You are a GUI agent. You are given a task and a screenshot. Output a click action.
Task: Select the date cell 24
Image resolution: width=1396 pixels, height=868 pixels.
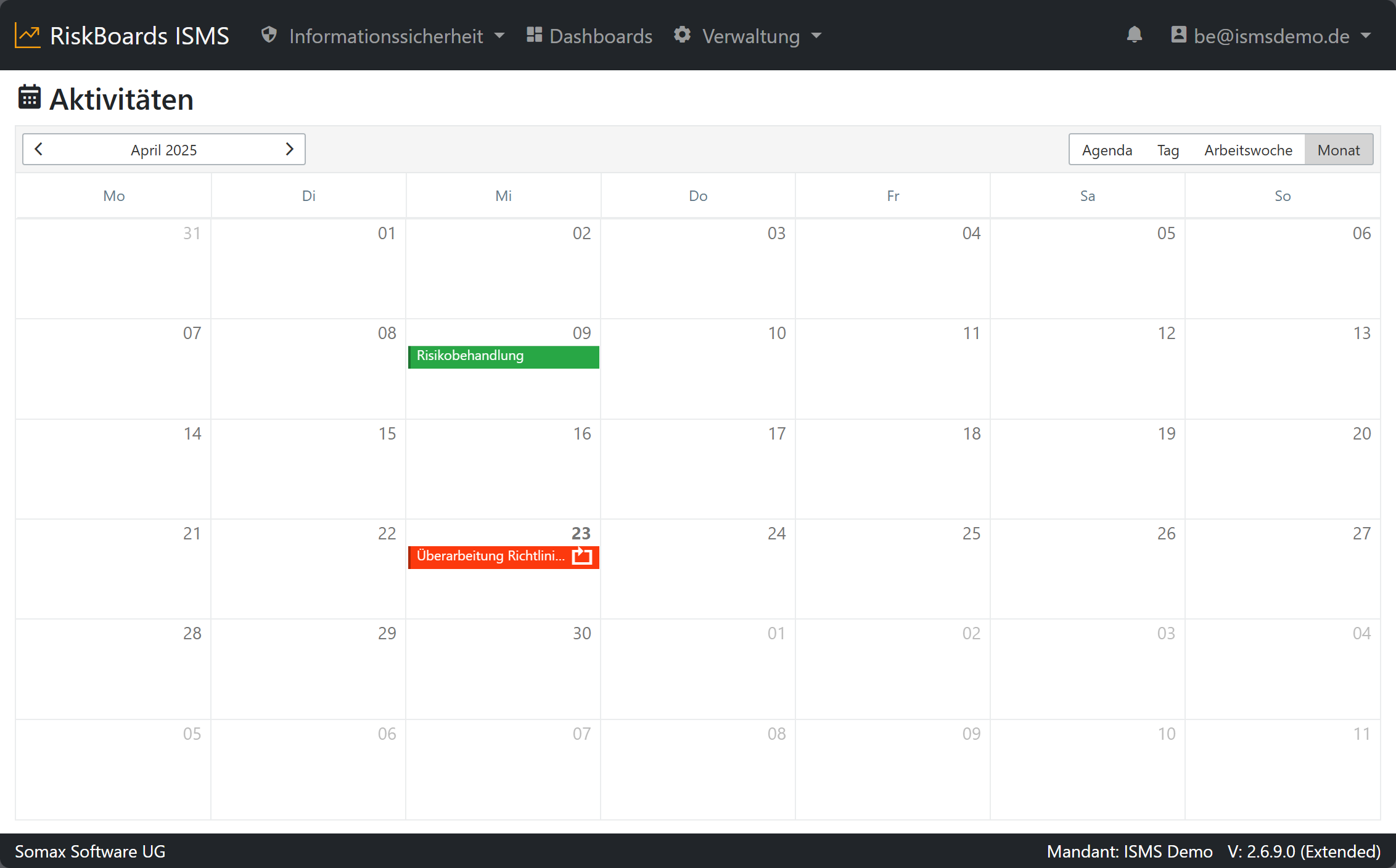(x=698, y=569)
